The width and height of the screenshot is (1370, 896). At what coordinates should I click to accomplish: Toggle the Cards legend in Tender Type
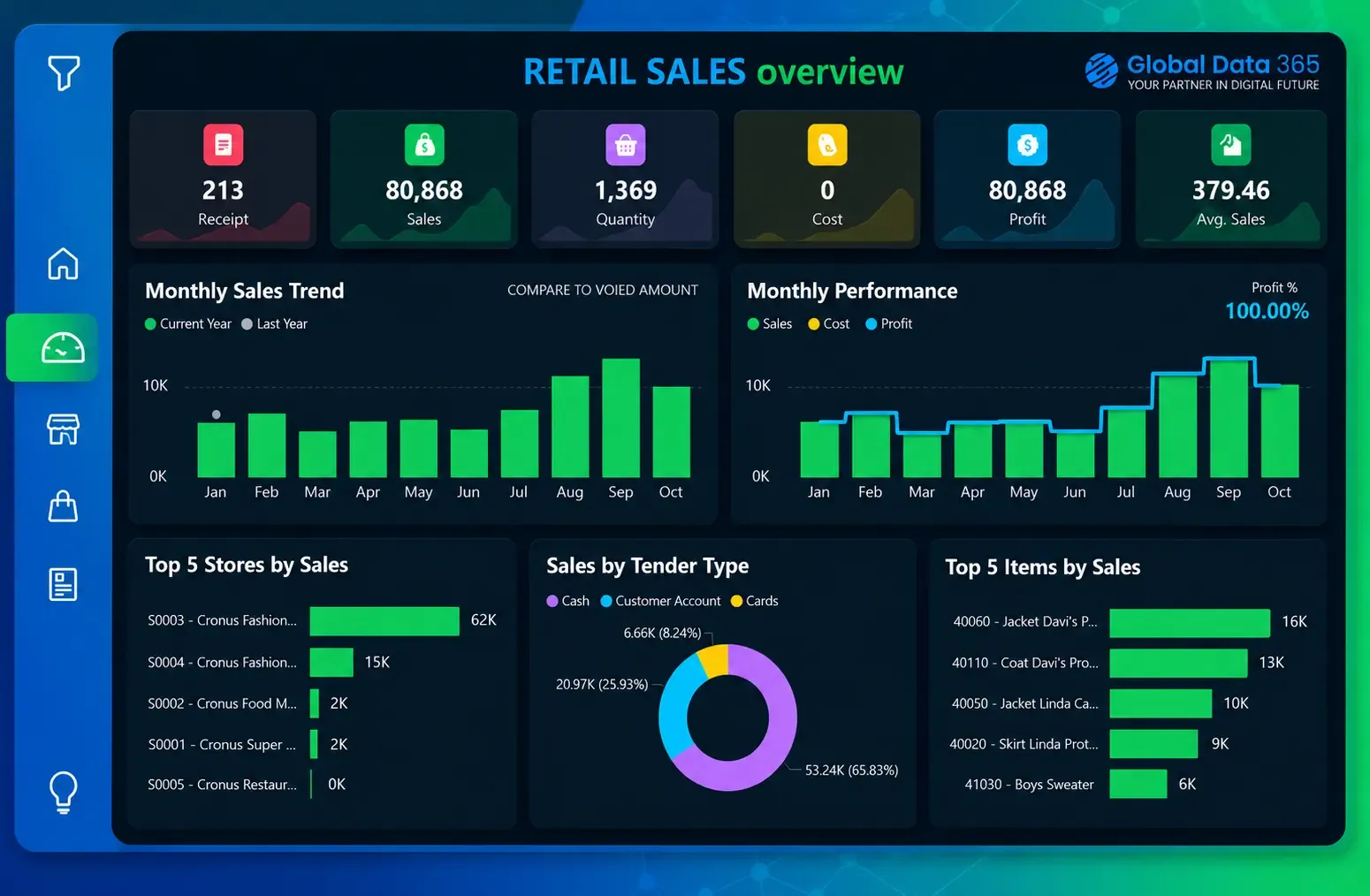[x=754, y=601]
